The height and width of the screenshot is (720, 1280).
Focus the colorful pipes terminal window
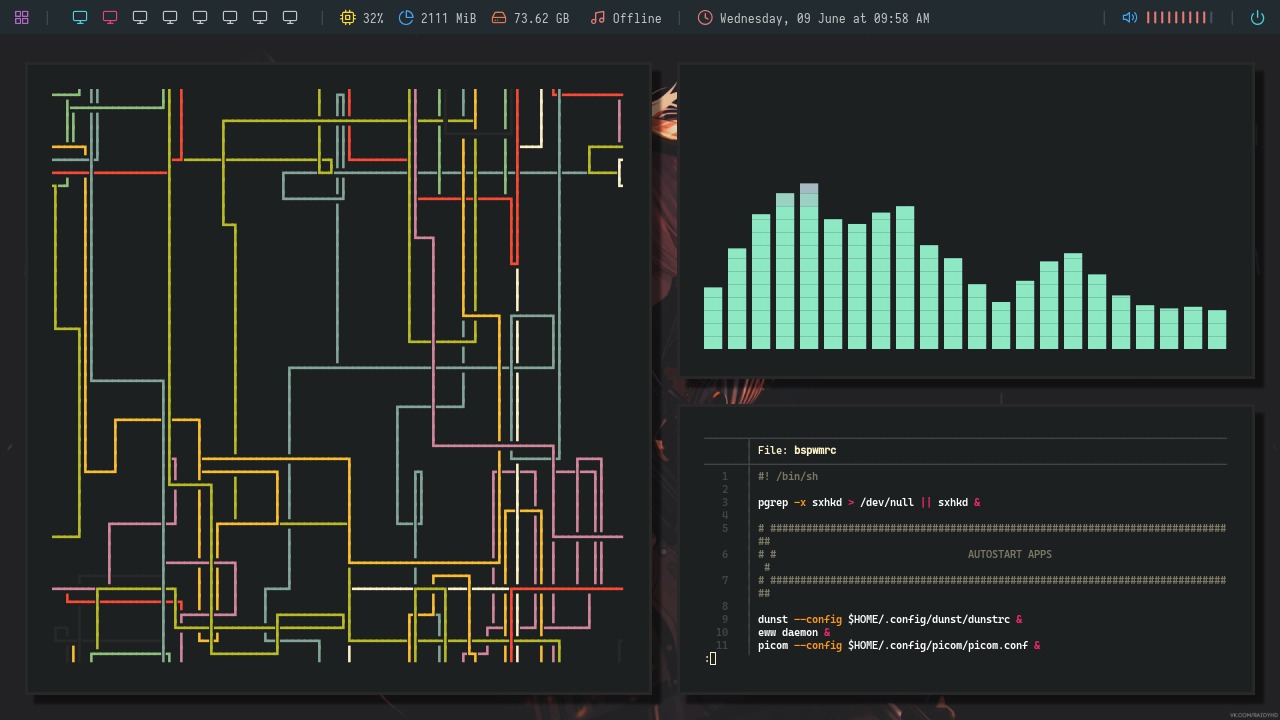click(x=338, y=378)
